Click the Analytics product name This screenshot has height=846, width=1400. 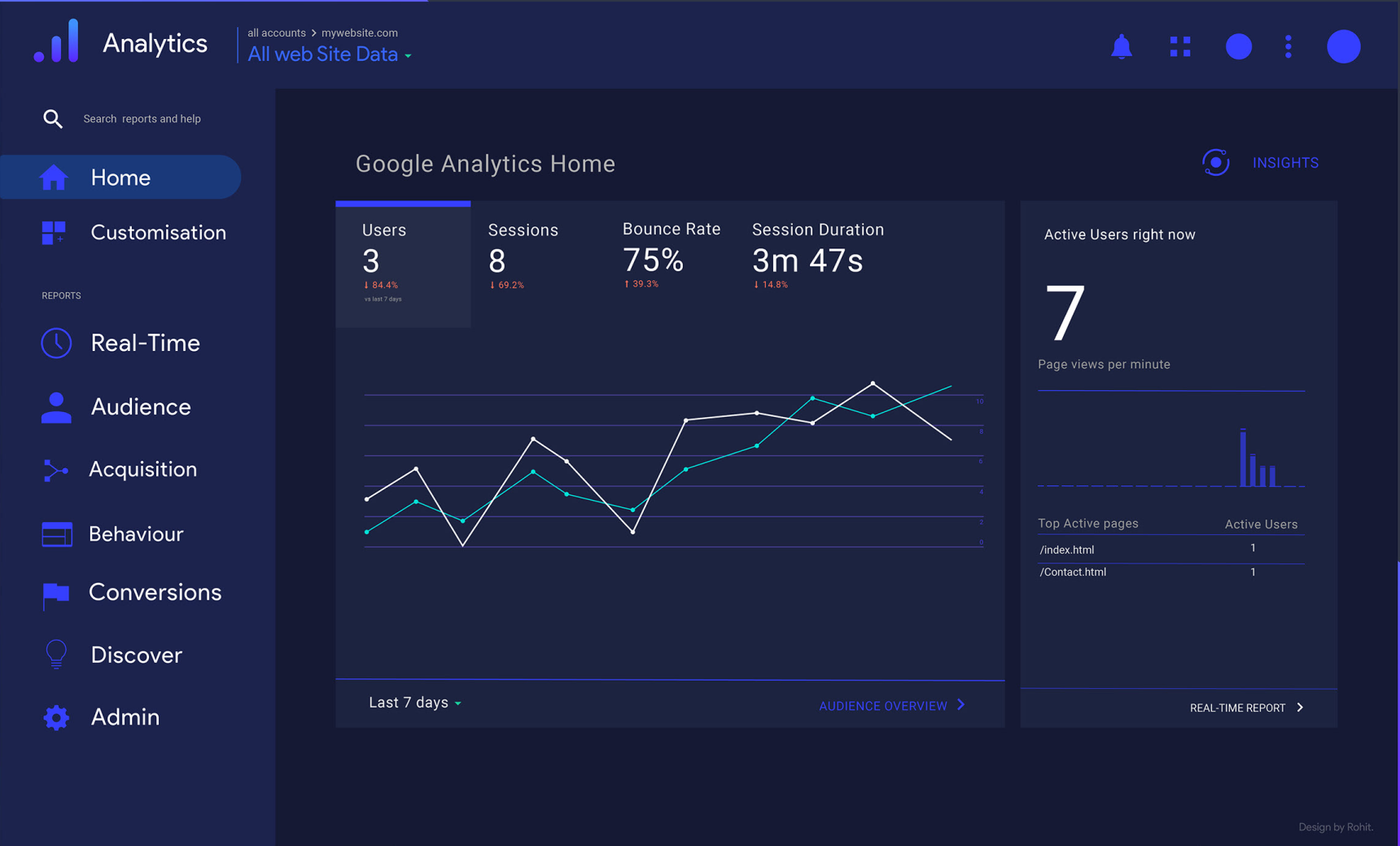click(x=155, y=43)
